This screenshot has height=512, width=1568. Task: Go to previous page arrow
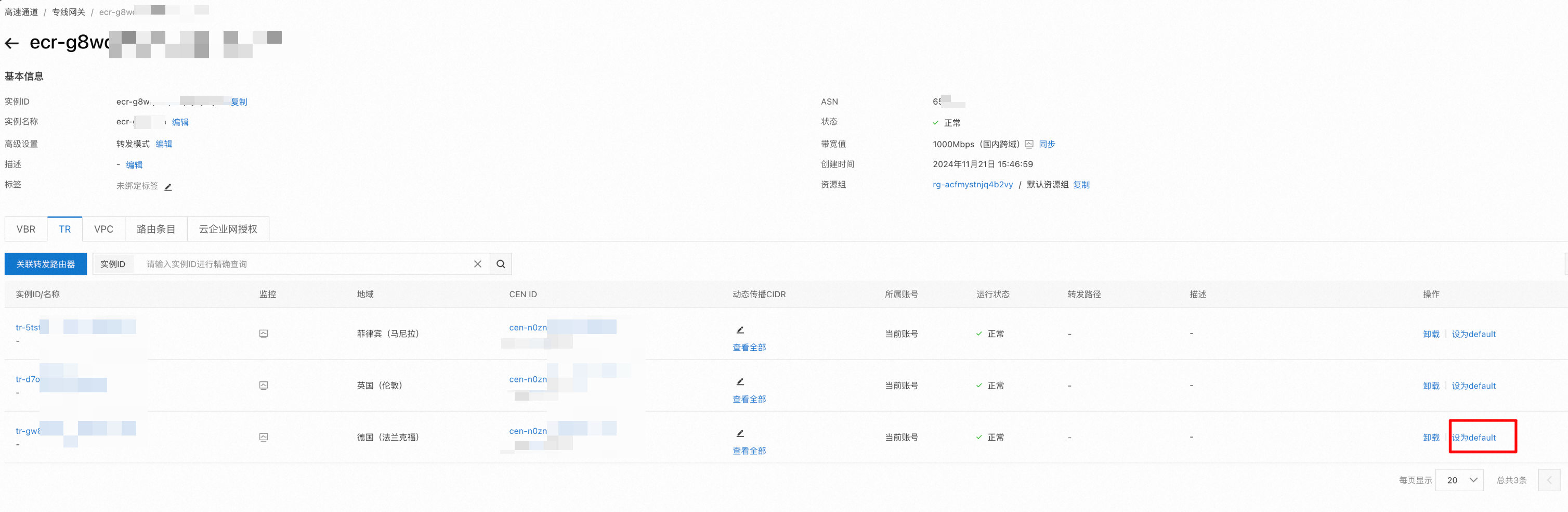pyautogui.click(x=1549, y=480)
